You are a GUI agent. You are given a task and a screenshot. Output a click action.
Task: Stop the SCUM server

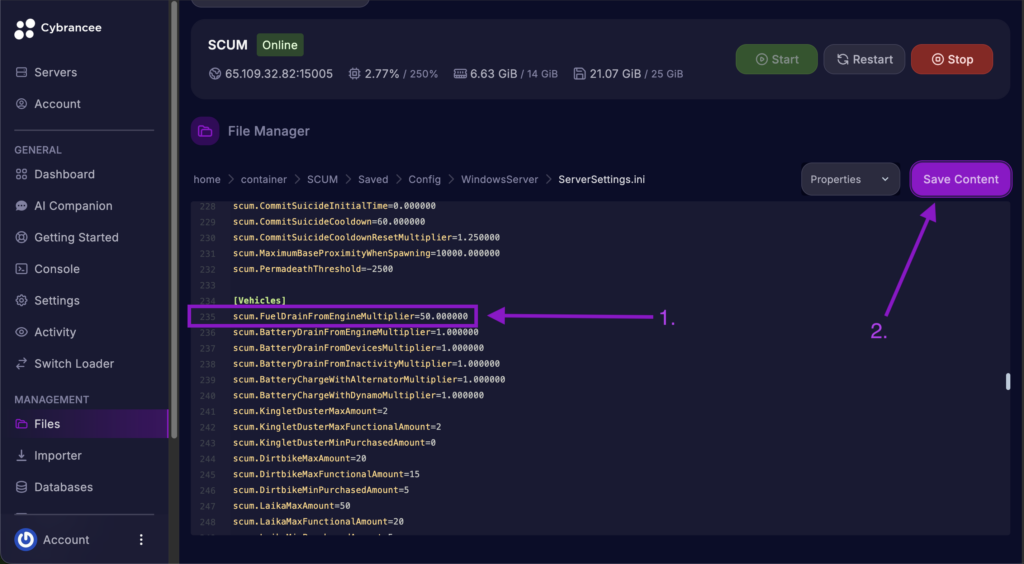[x=952, y=59]
